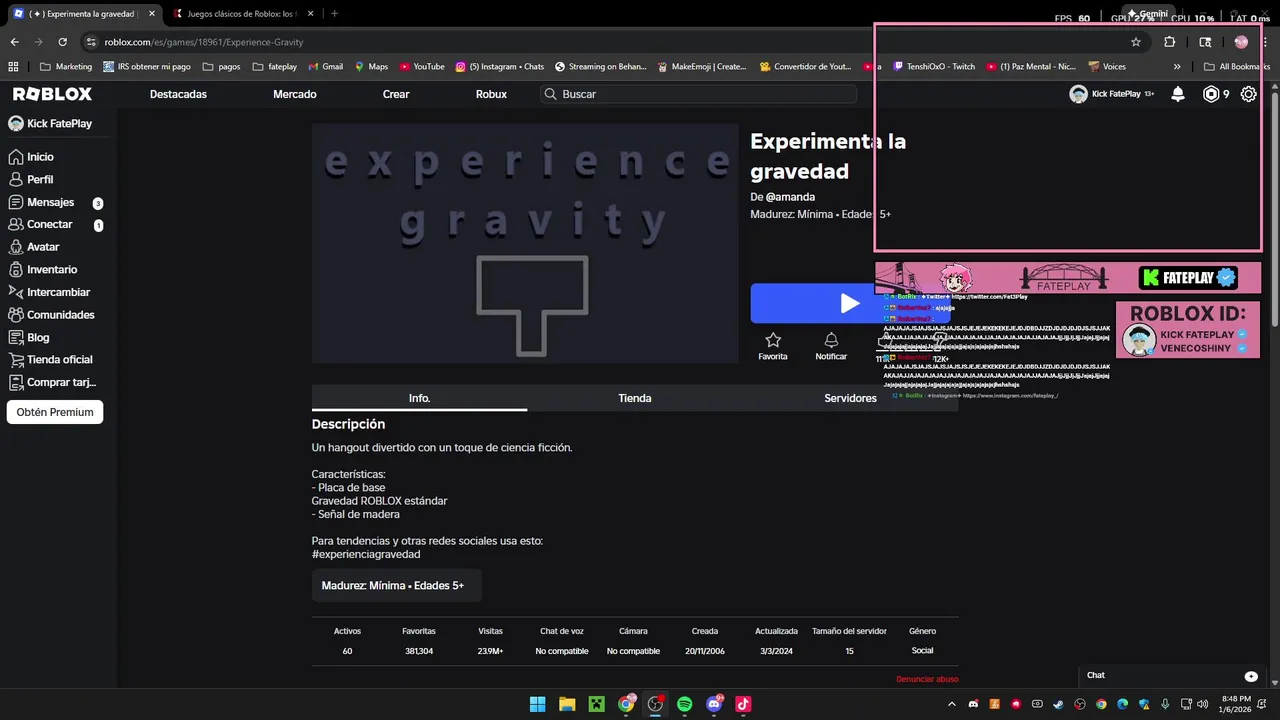Open a new browser tab
The width and height of the screenshot is (1280, 720).
point(334,14)
